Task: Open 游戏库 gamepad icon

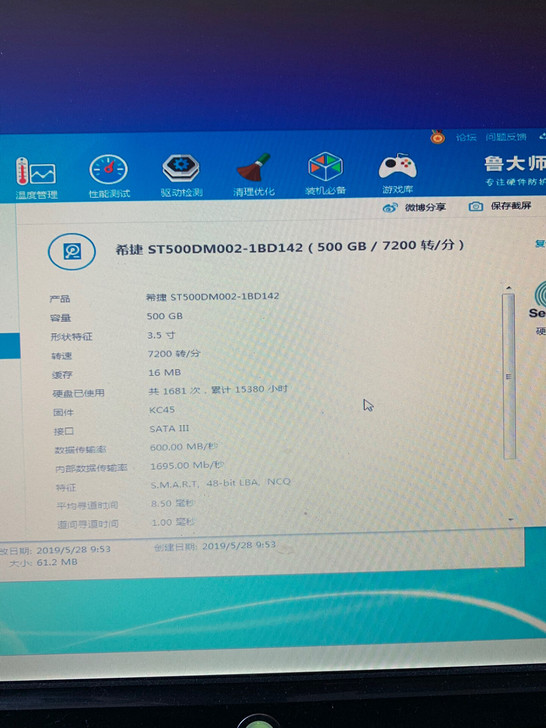Action: coord(397,173)
